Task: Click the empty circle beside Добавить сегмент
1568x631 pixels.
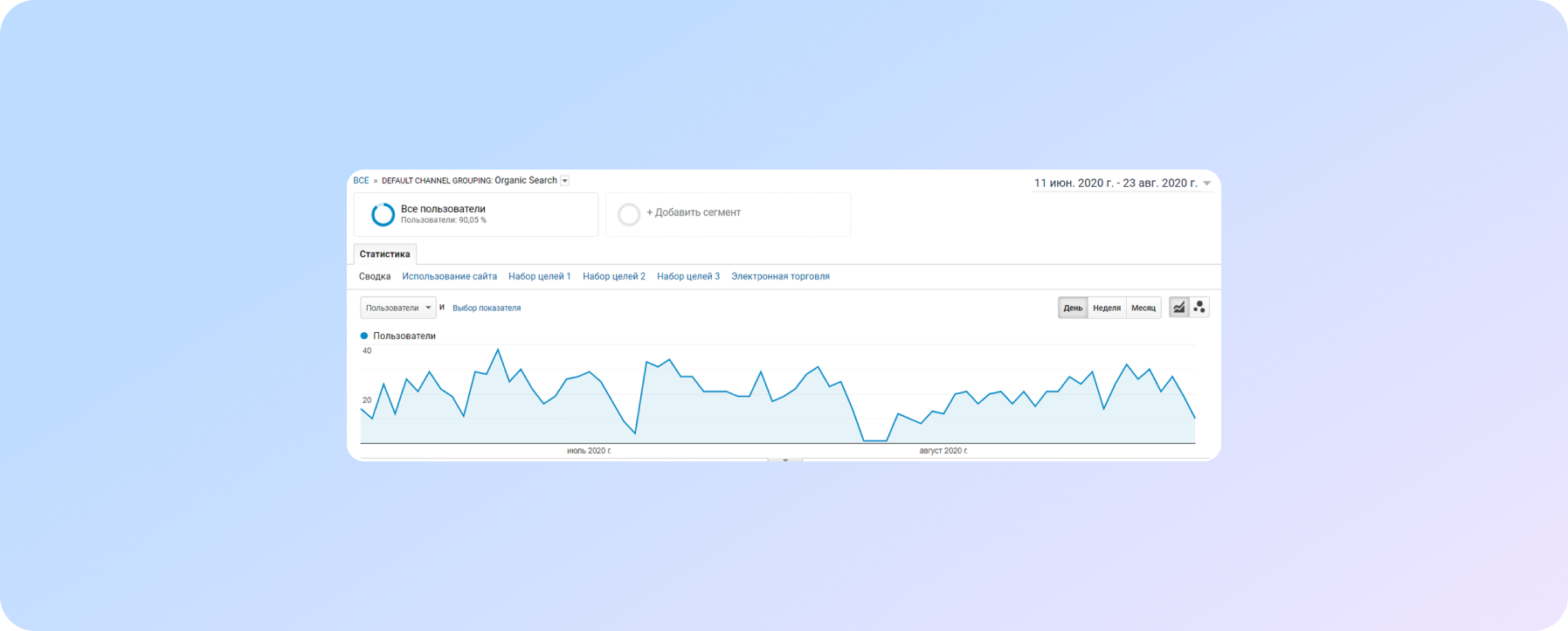Action: (x=629, y=214)
